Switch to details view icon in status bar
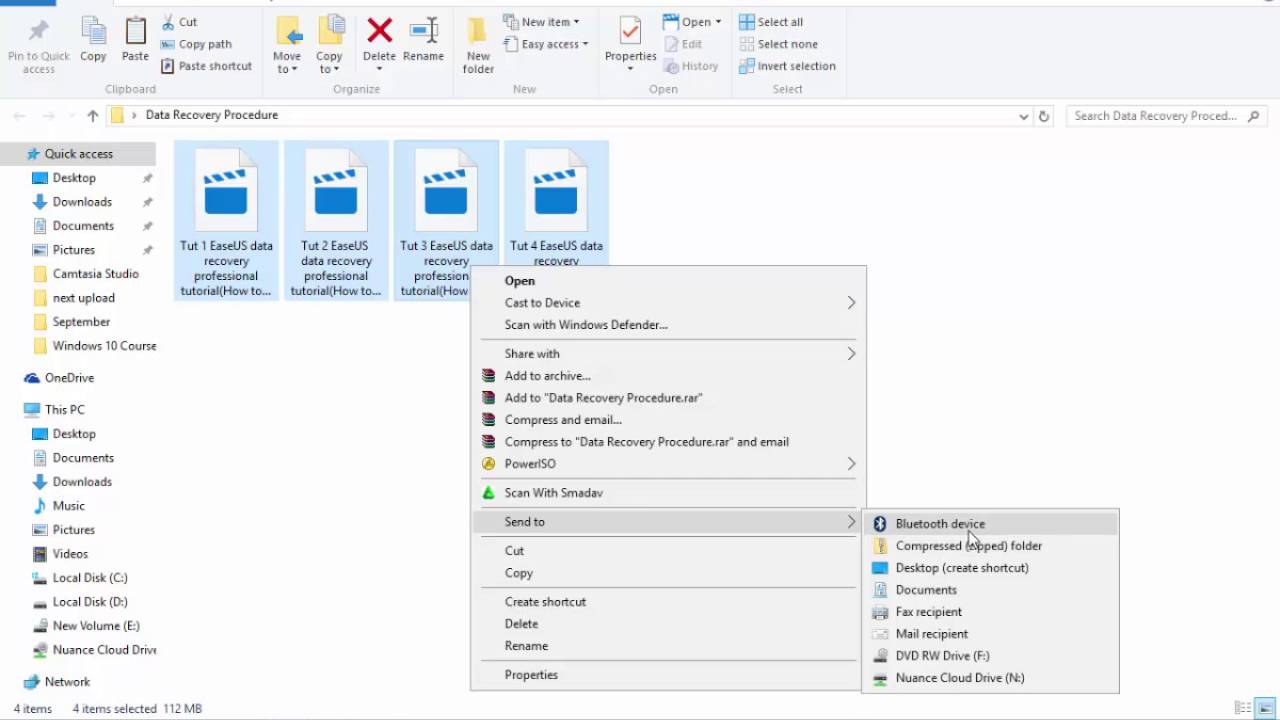 [x=1244, y=708]
